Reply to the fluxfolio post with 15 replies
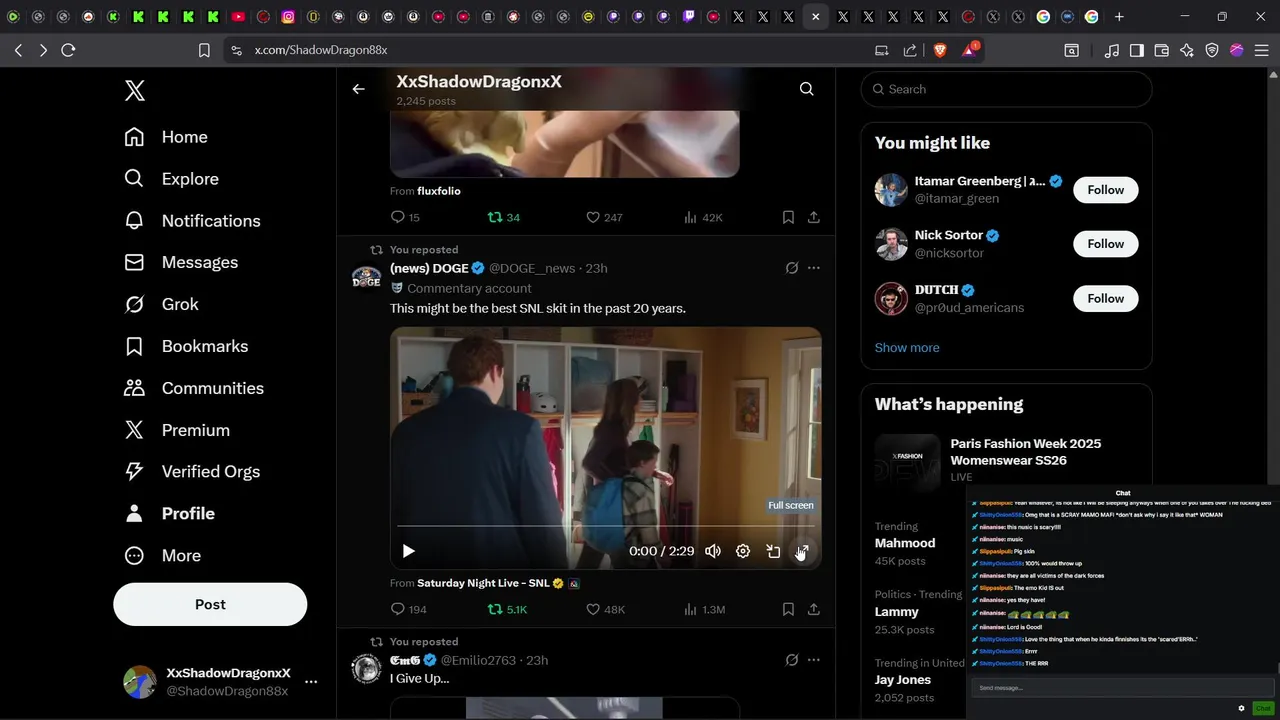1280x720 pixels. (x=405, y=217)
